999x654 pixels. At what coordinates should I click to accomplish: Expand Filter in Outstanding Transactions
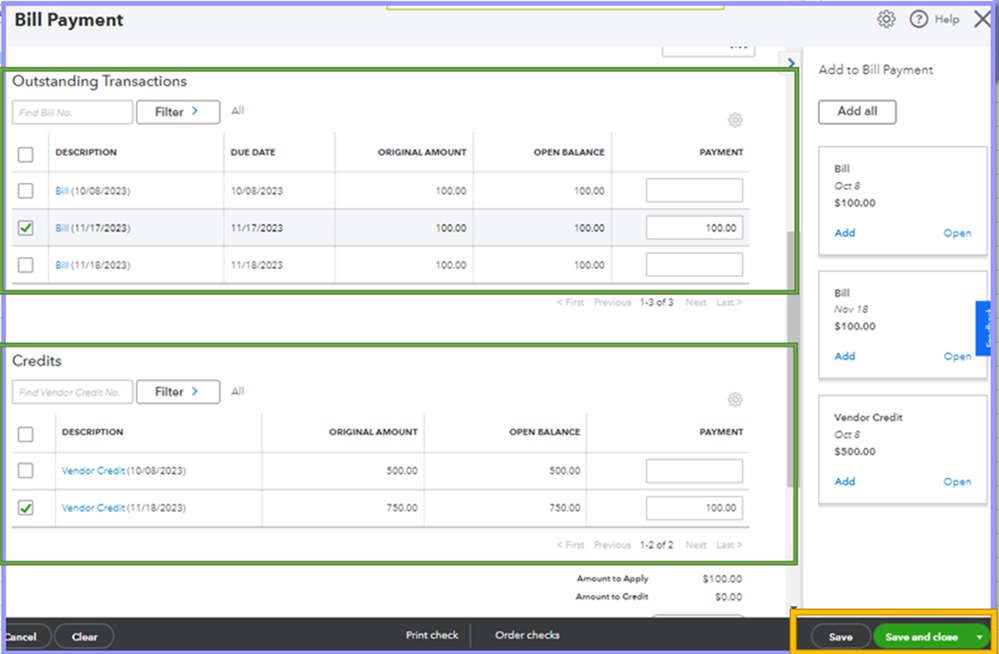pyautogui.click(x=178, y=112)
